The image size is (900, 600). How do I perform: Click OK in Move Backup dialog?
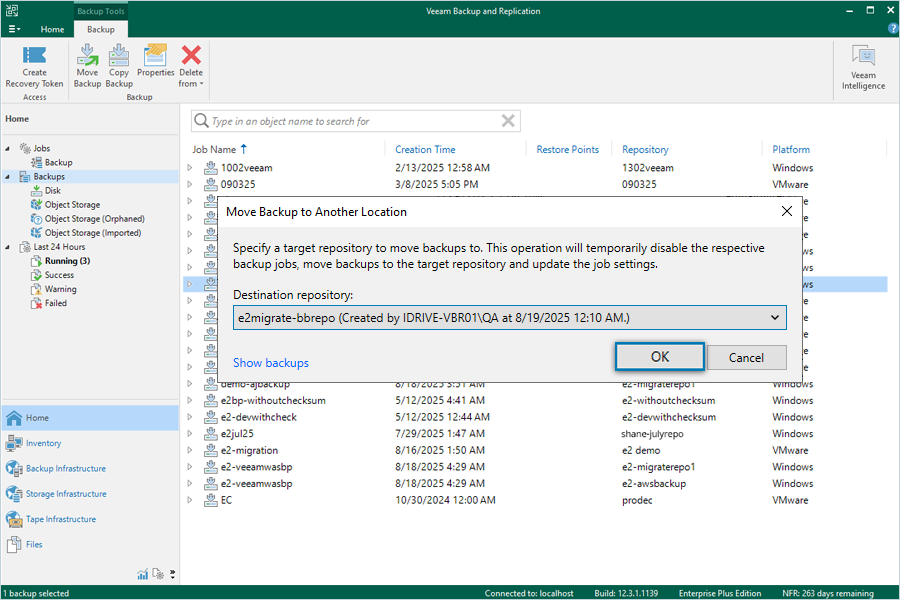[660, 357]
